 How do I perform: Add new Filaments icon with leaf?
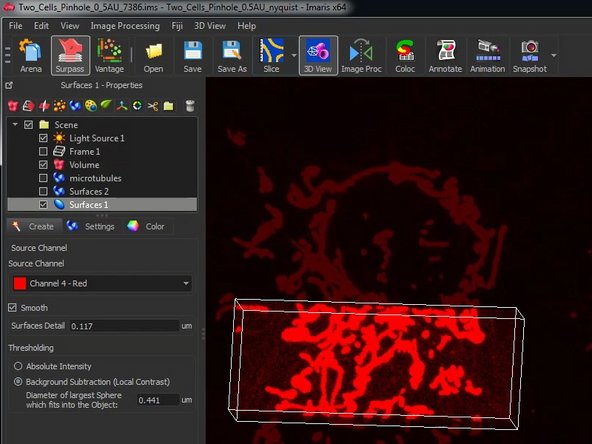tap(106, 105)
